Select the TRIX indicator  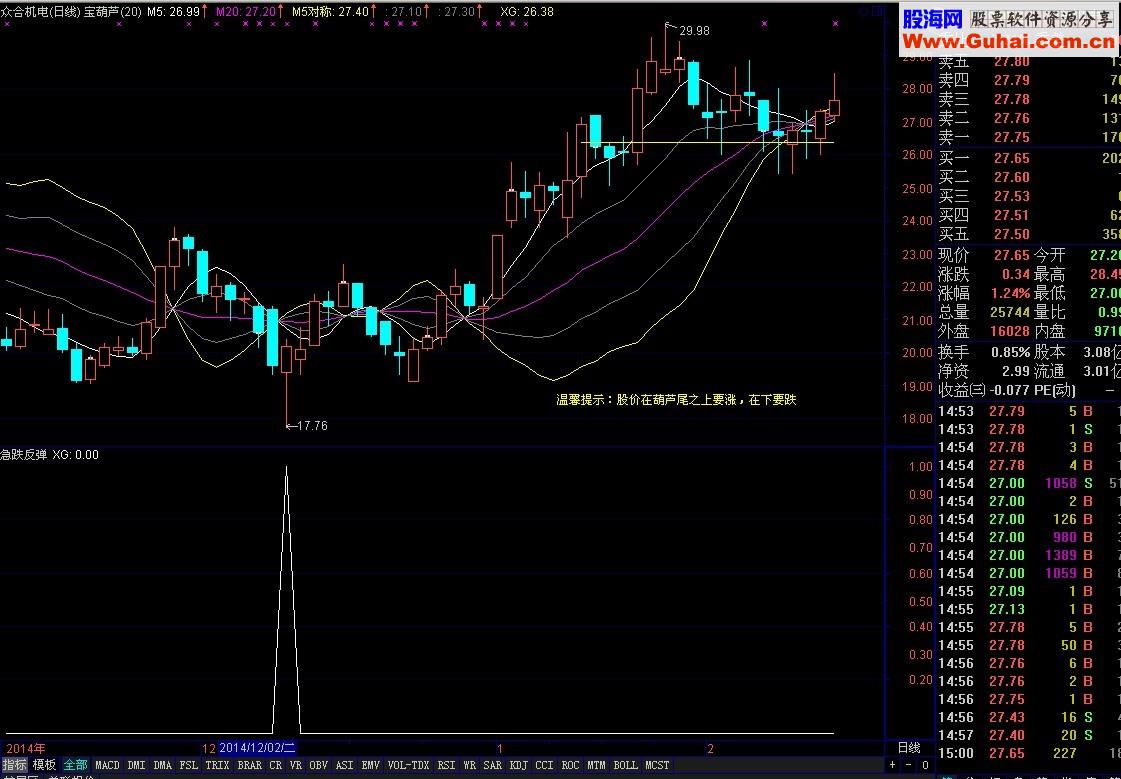pyautogui.click(x=217, y=765)
